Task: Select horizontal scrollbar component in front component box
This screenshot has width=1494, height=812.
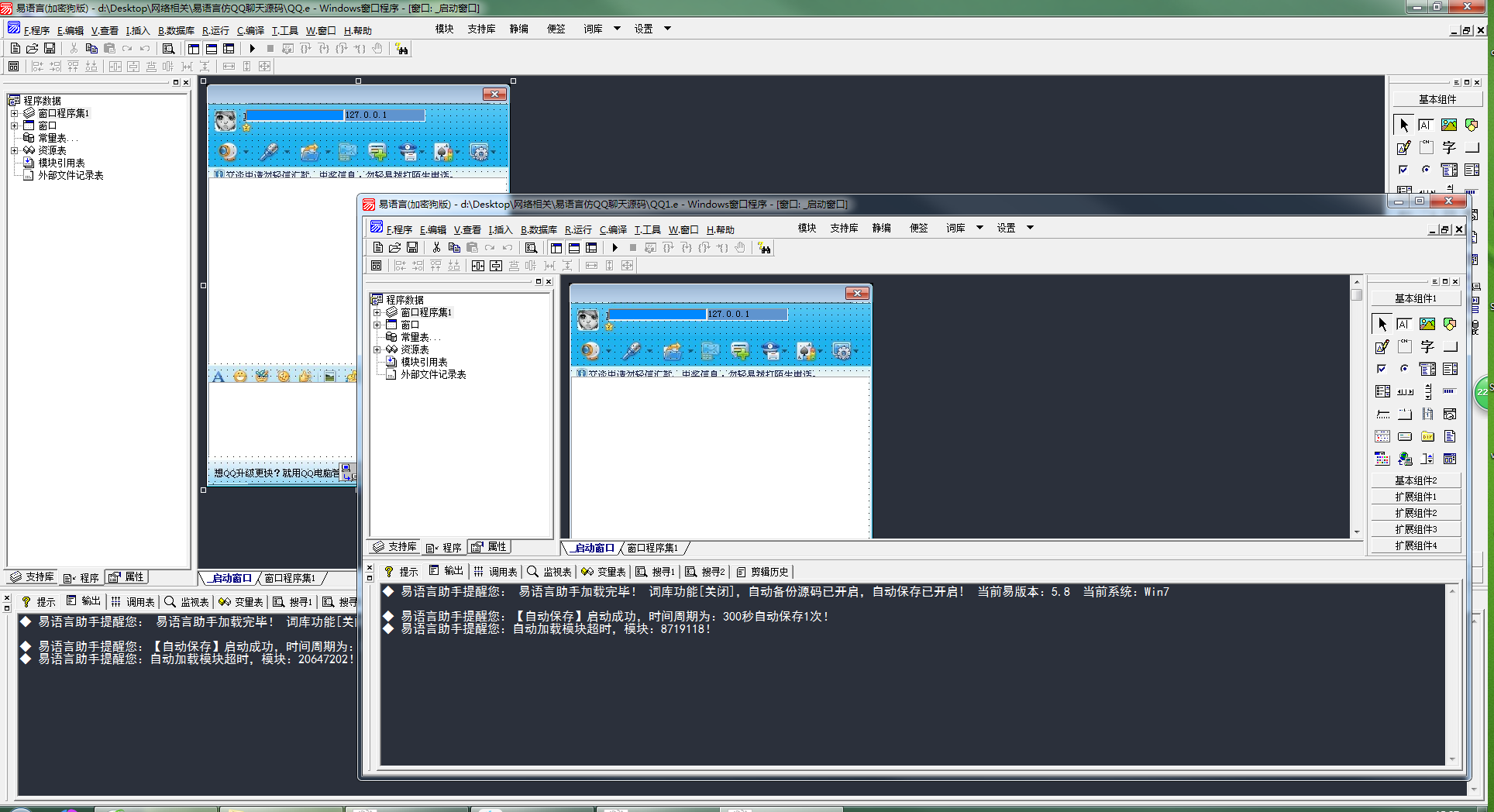Action: click(x=1404, y=391)
